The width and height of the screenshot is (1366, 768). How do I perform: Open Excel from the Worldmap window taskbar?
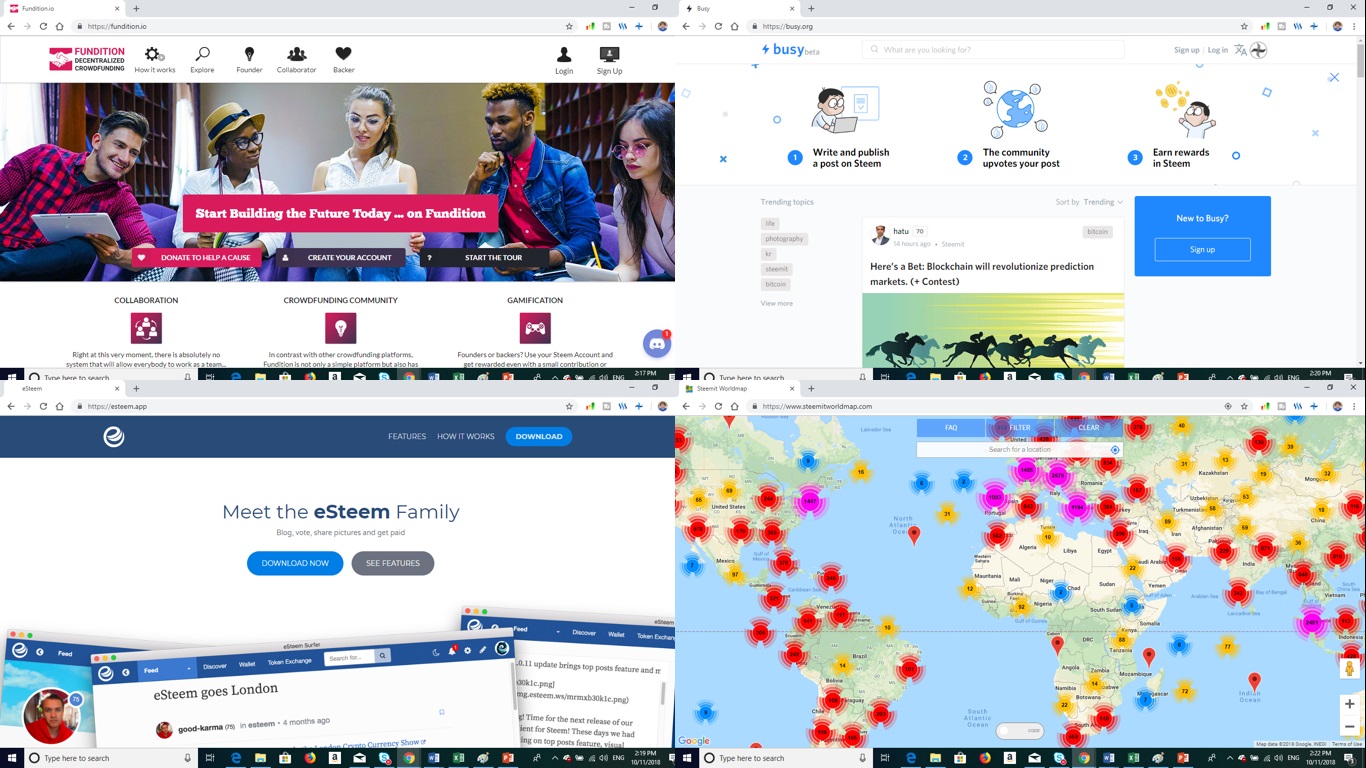[1133, 758]
